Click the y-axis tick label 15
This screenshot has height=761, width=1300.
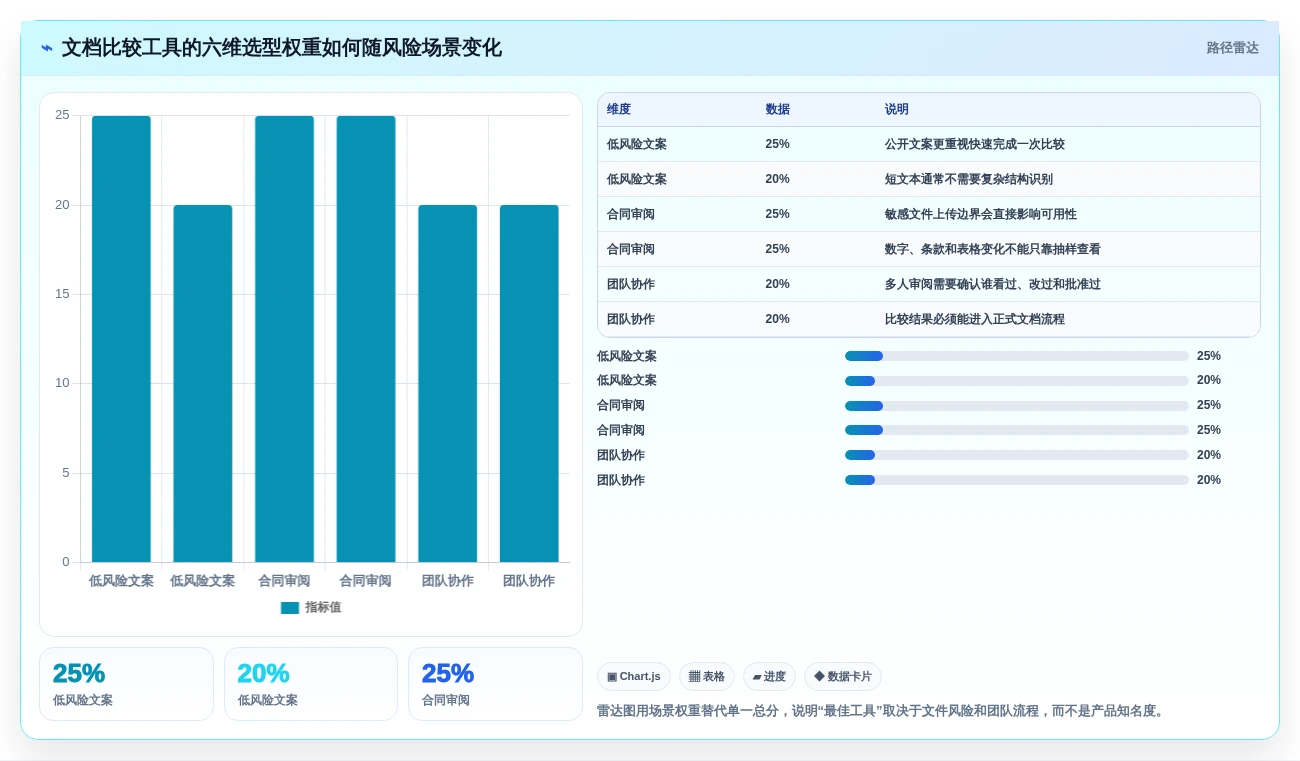click(62, 294)
